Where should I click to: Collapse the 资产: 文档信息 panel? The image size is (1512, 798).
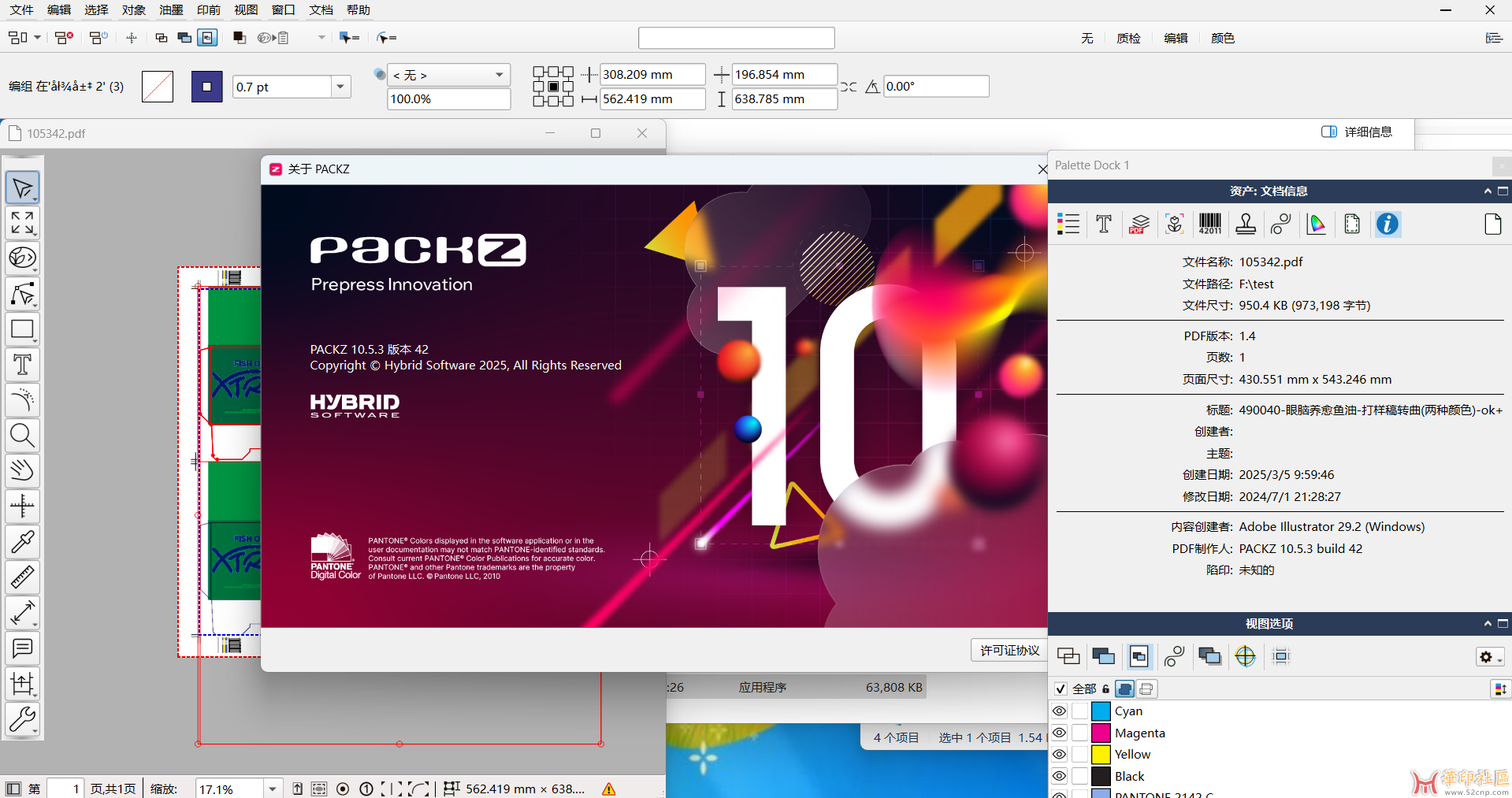click(x=1488, y=191)
